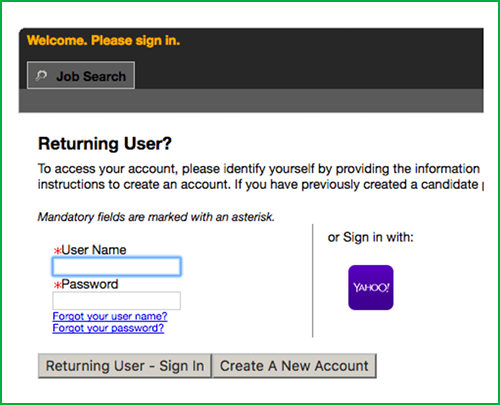This screenshot has width=500, height=405.
Task: Click the gray bar under Job Search tab
Action: [251, 100]
